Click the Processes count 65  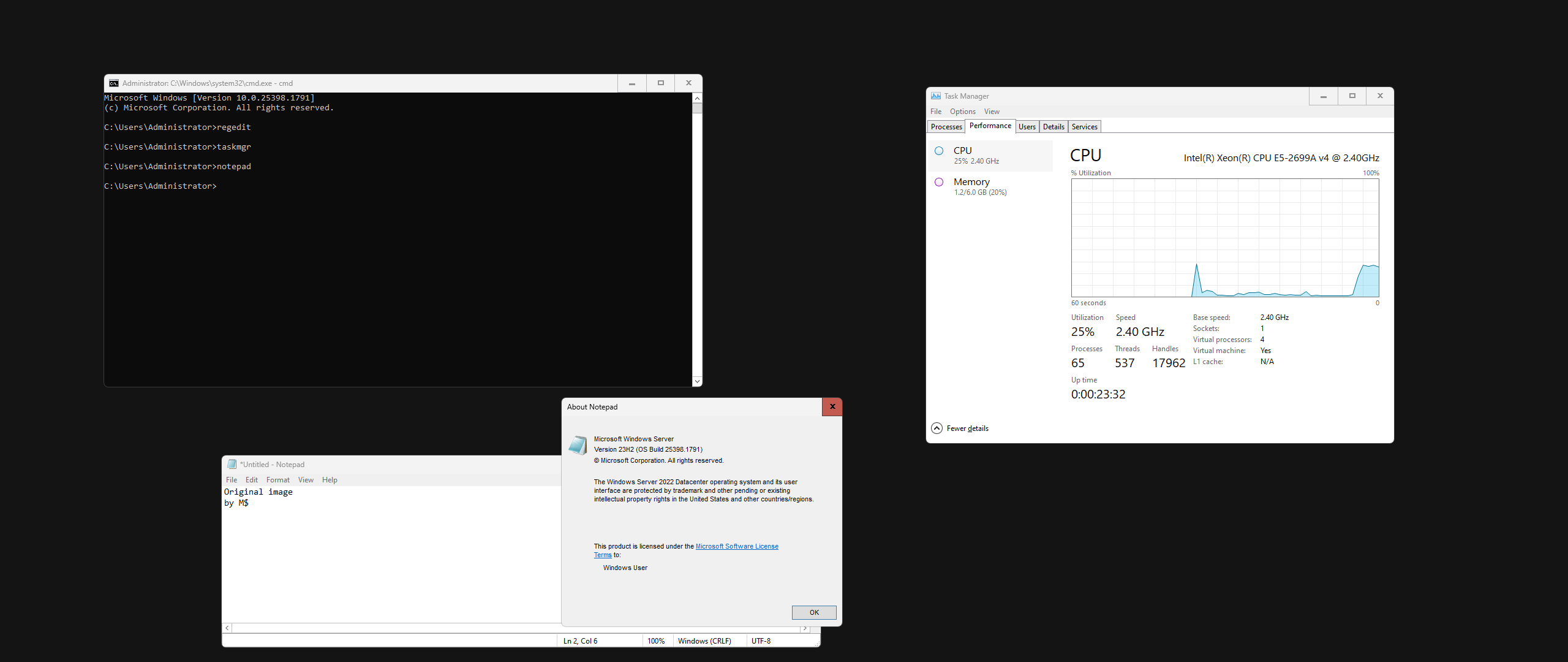[x=1078, y=363]
